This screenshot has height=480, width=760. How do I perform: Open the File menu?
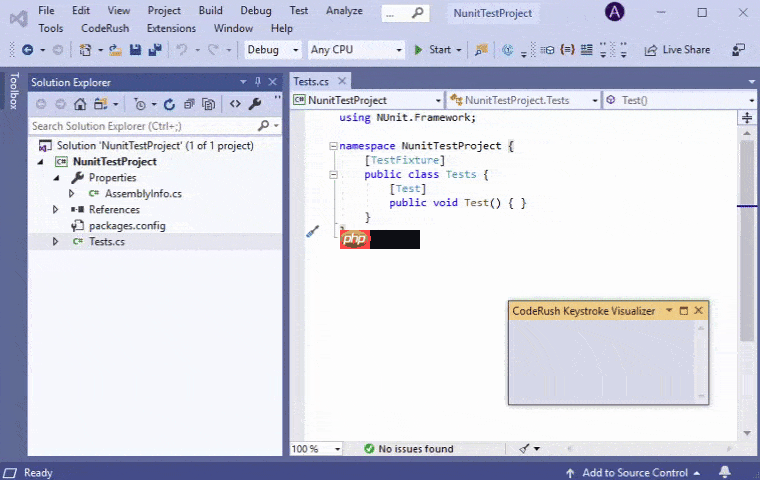point(46,10)
